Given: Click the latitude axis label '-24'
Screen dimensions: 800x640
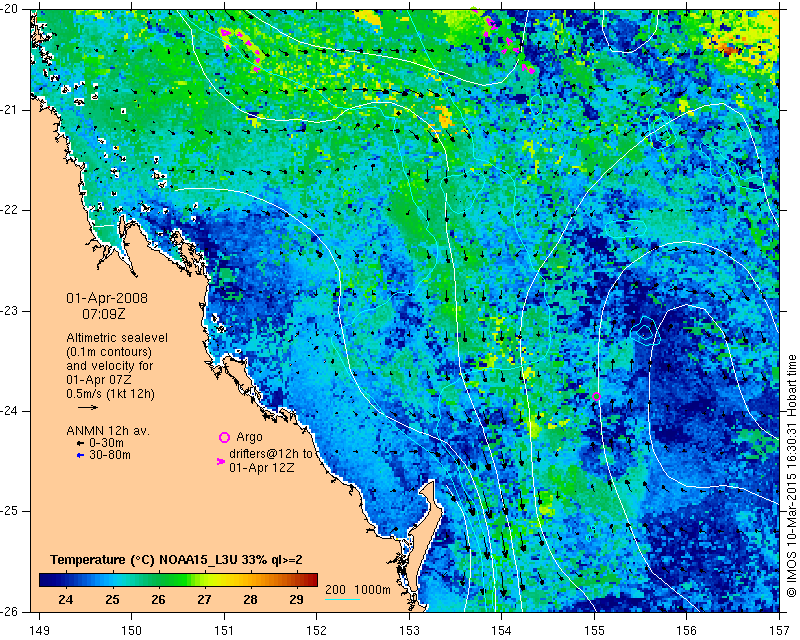Looking at the screenshot, I should click(x=9, y=411).
